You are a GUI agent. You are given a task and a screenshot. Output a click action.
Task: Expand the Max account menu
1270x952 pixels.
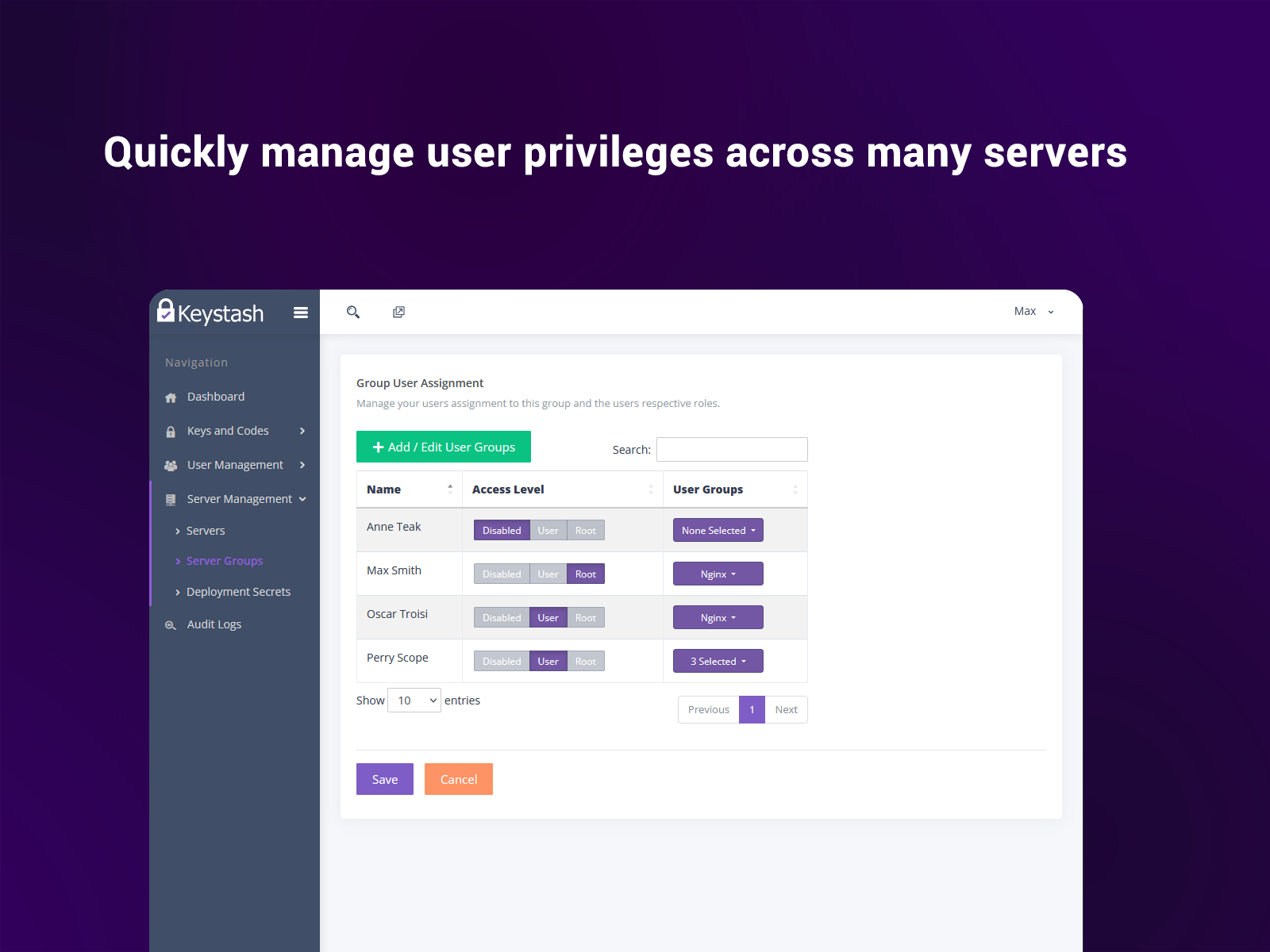[1033, 311]
